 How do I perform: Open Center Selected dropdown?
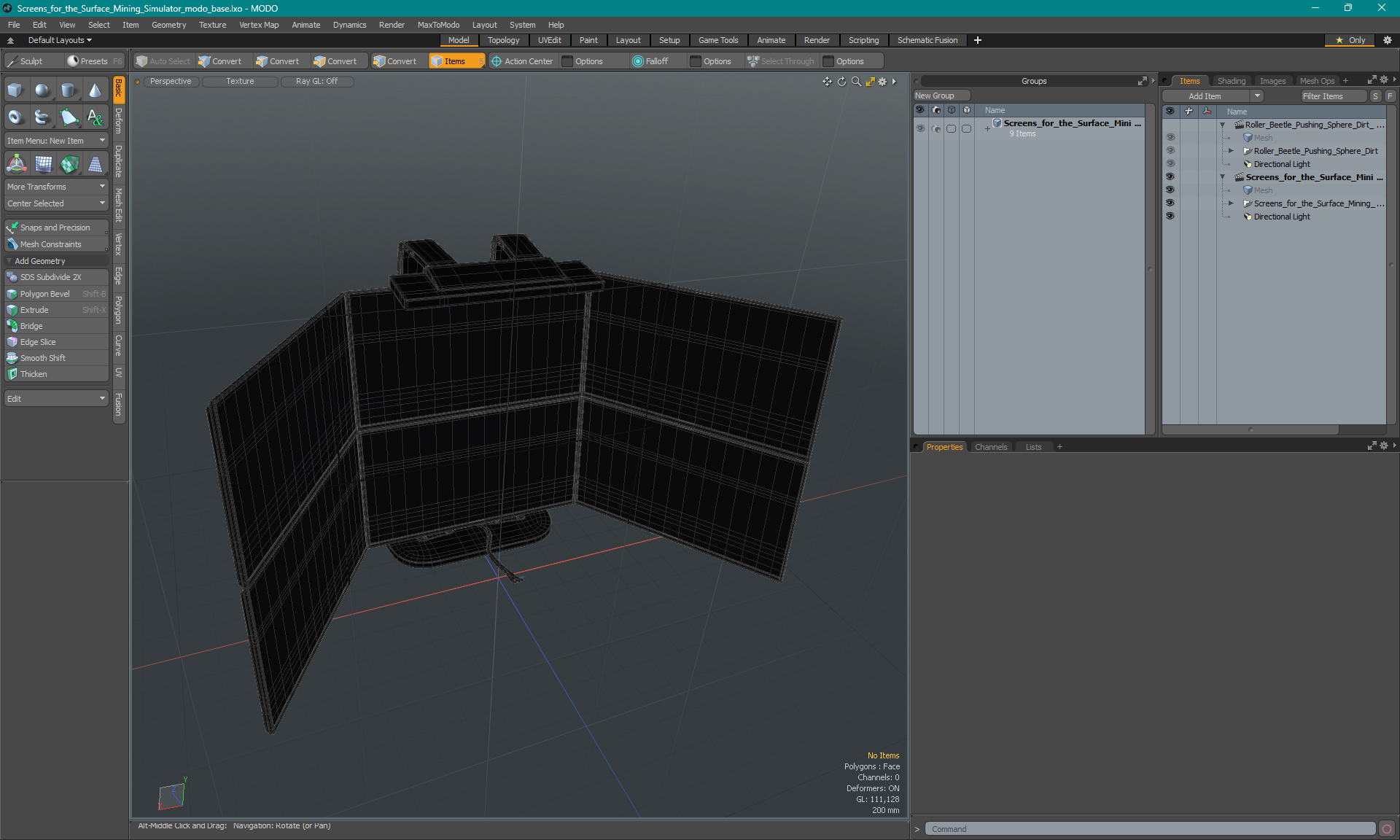56,203
